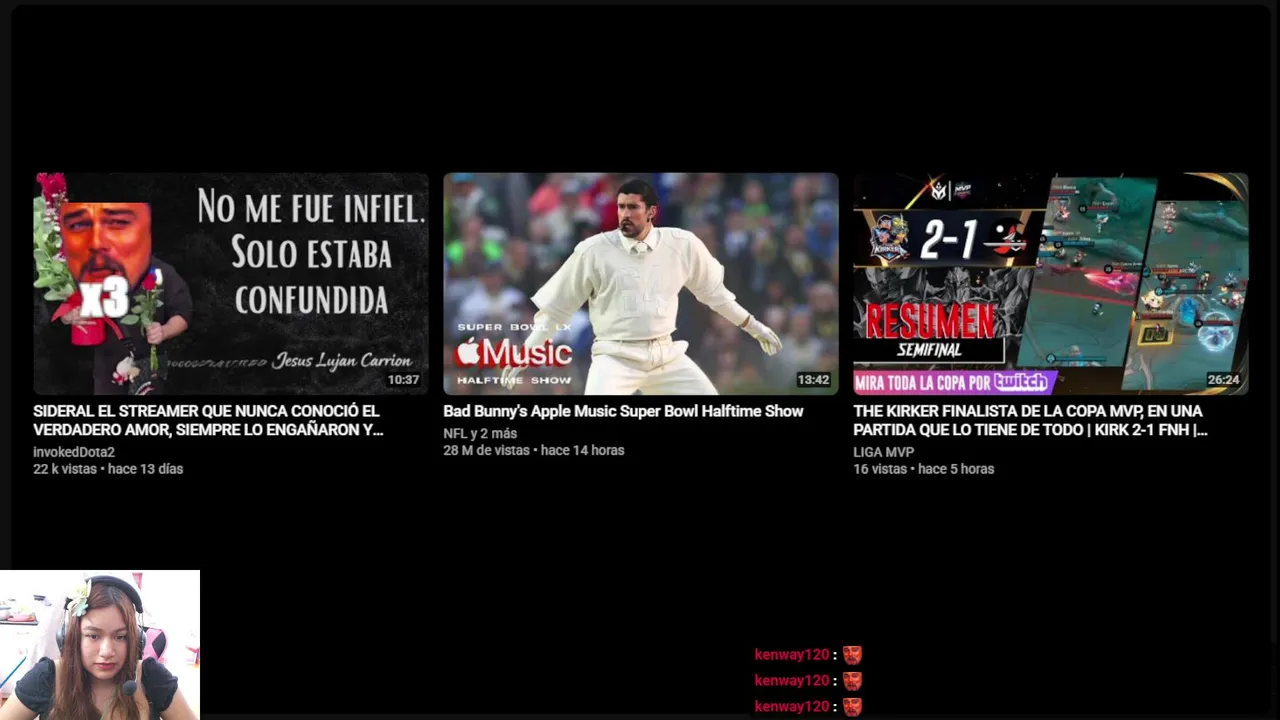Open THE KIRKER semifinal resumen thumbnail

(x=1051, y=284)
